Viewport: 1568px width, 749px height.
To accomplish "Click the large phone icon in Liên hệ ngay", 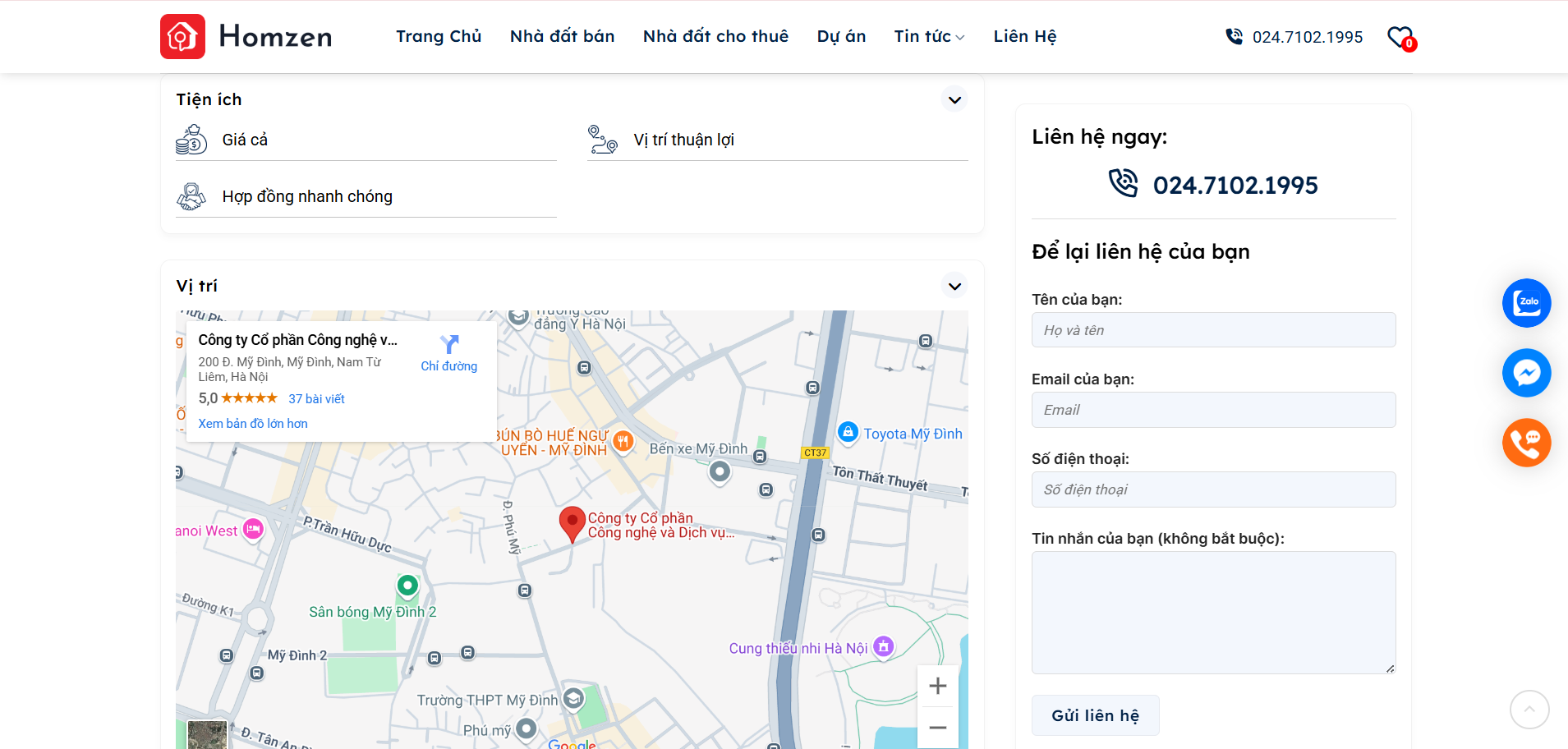I will [x=1123, y=183].
